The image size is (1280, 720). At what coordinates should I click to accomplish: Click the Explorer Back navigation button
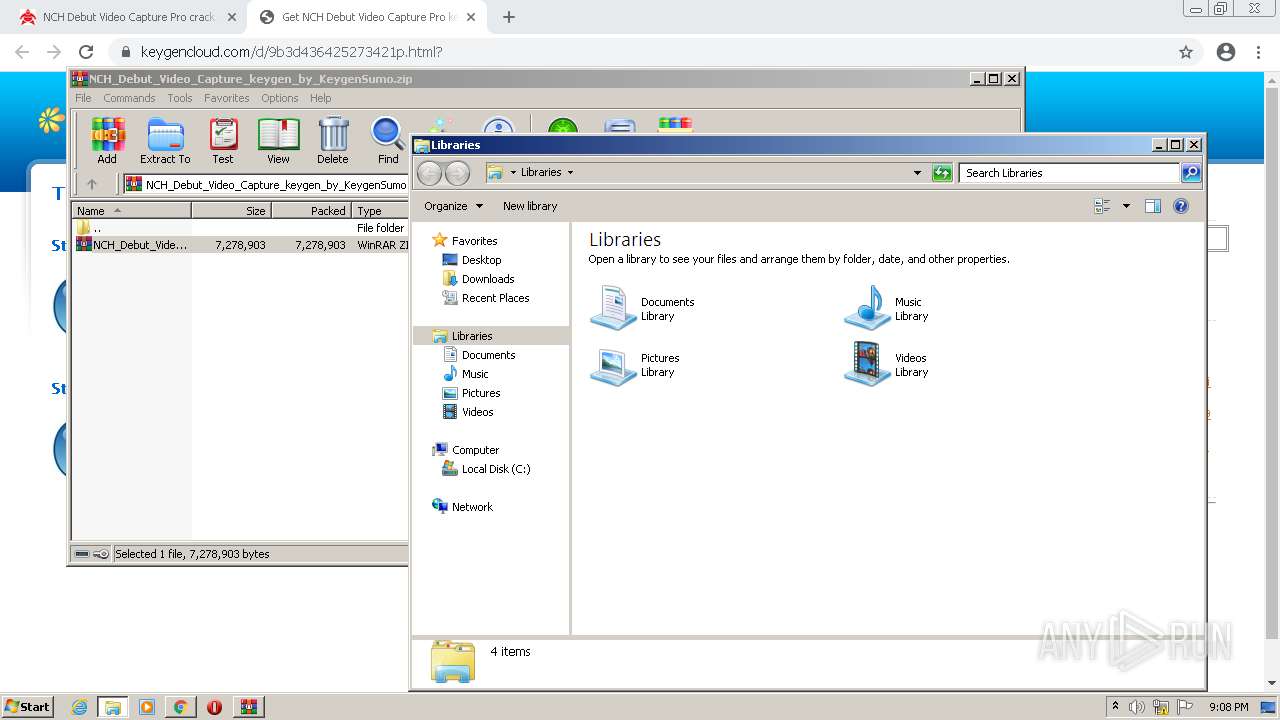pos(429,173)
